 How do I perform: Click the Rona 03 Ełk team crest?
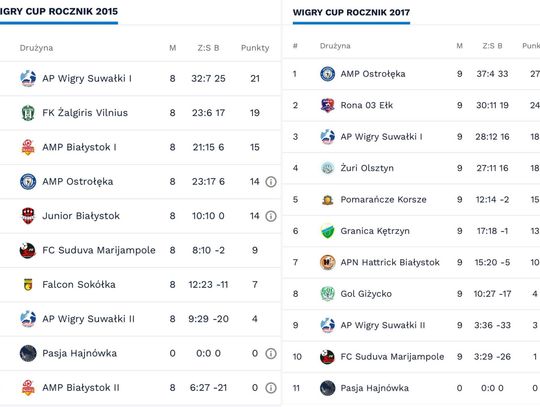328,105
